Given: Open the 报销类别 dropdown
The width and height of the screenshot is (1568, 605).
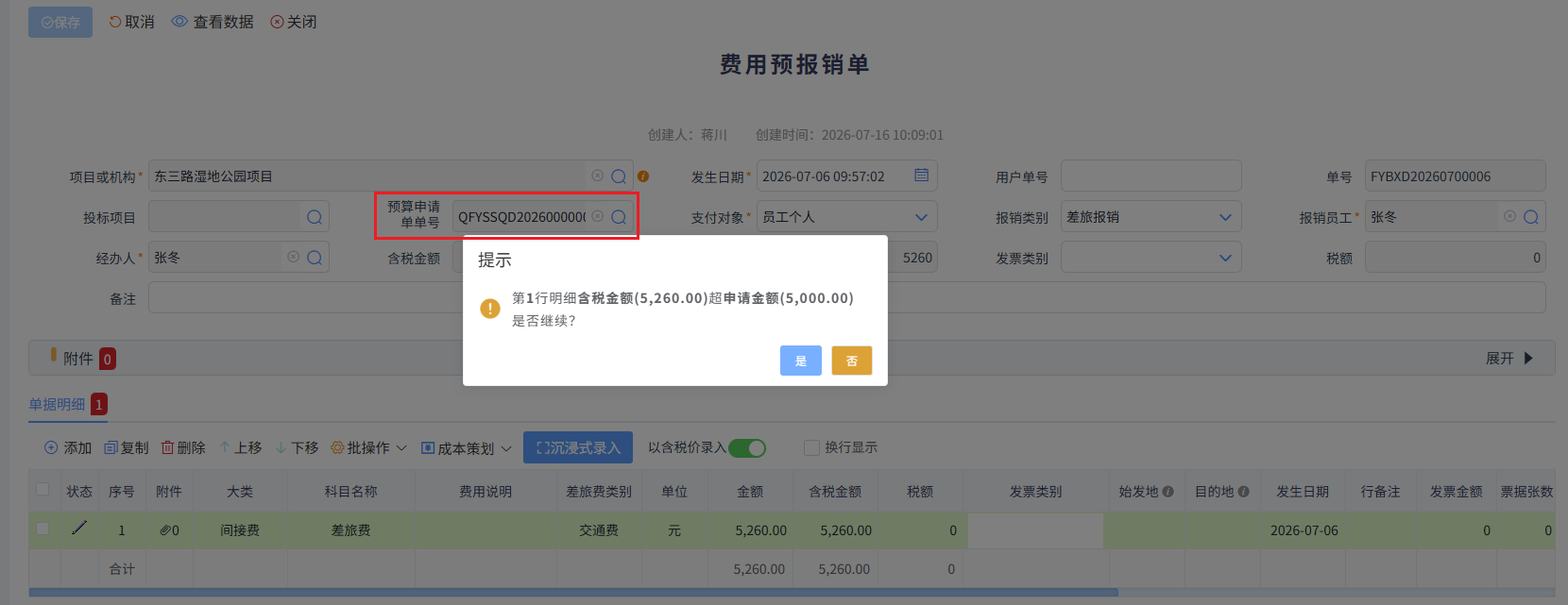Looking at the screenshot, I should [1150, 217].
